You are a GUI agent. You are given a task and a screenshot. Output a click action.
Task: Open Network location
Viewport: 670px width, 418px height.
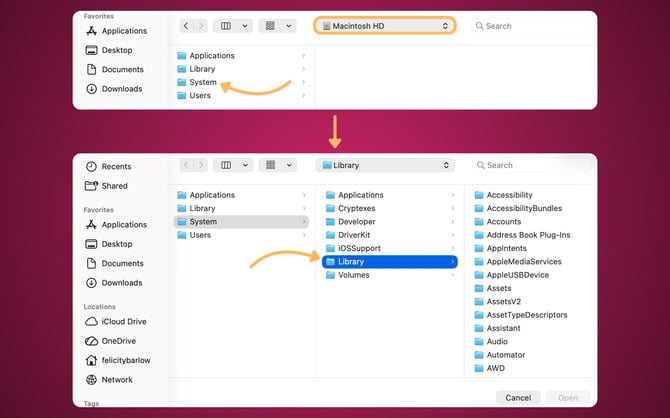(x=109, y=380)
